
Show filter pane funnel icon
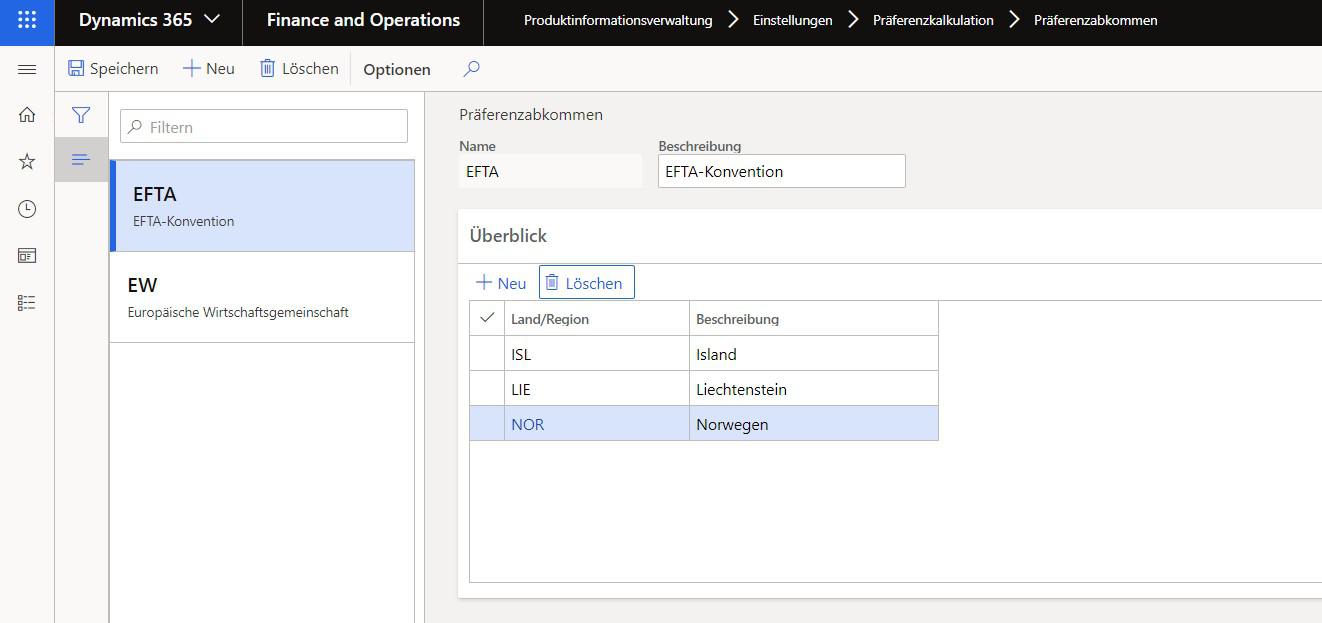click(x=81, y=116)
